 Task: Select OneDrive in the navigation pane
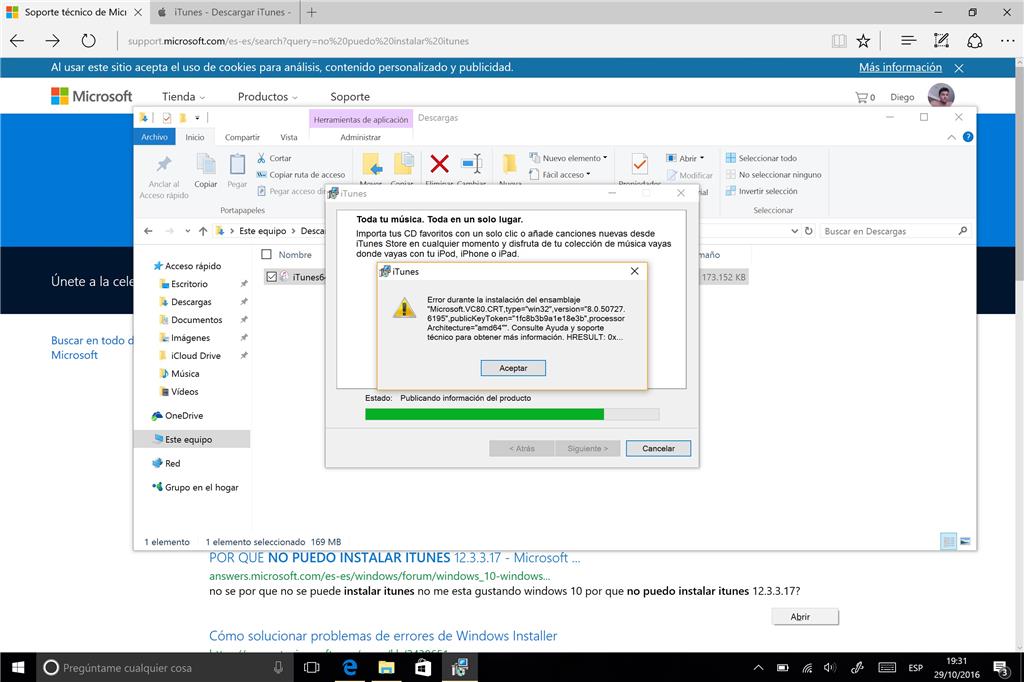click(178, 415)
